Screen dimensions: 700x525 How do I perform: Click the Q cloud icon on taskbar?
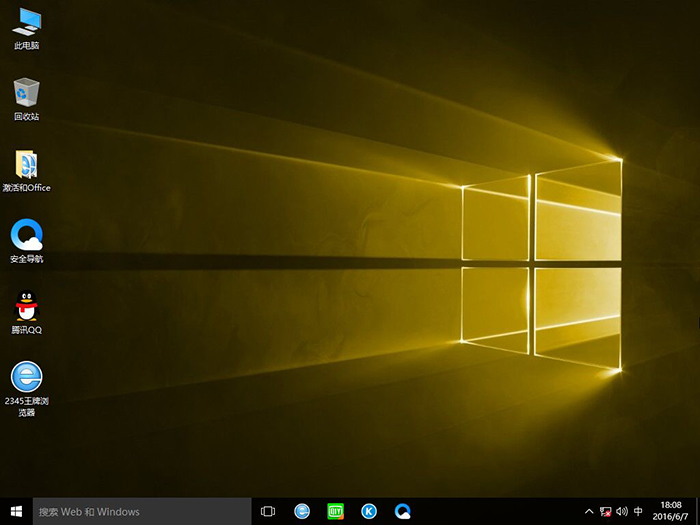pyautogui.click(x=402, y=511)
